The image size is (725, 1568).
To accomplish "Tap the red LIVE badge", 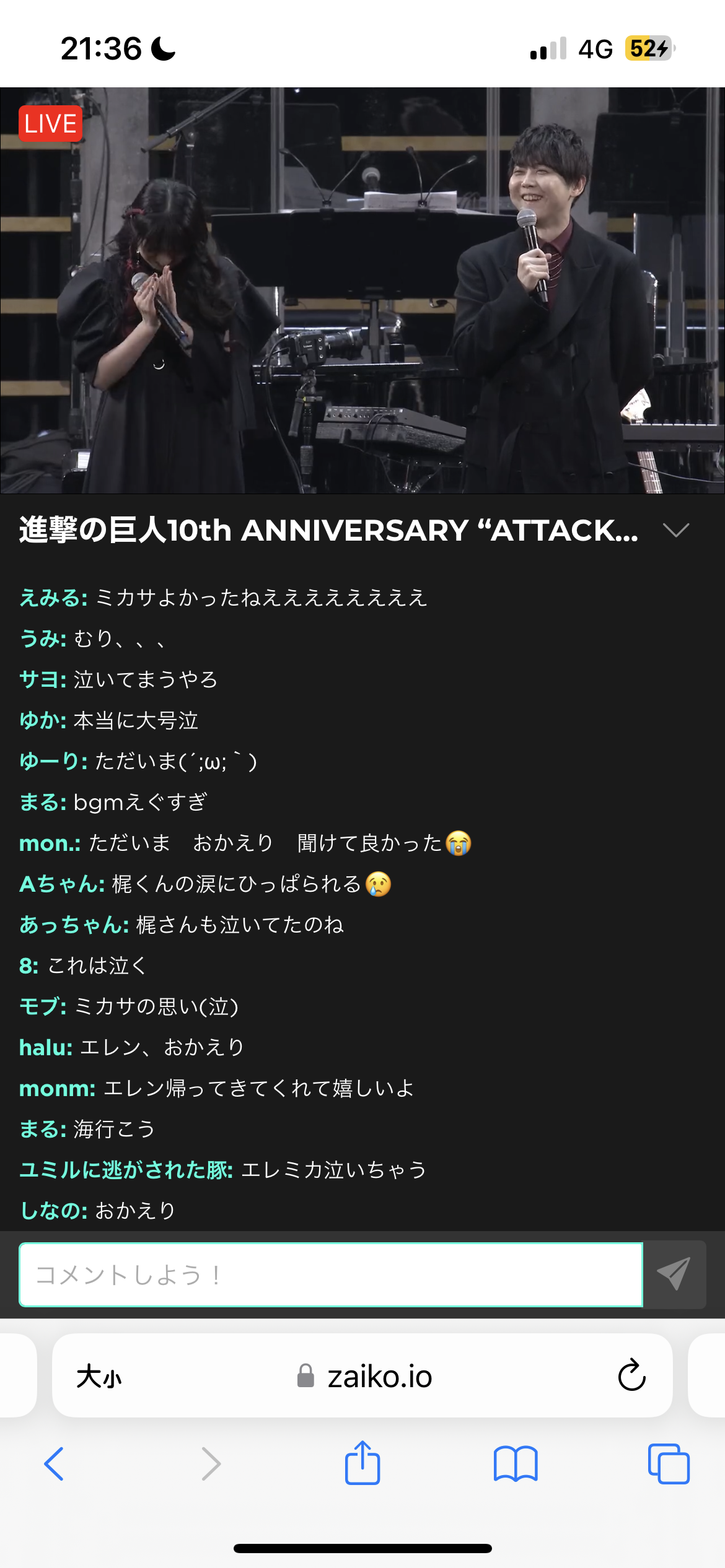I will point(50,124).
